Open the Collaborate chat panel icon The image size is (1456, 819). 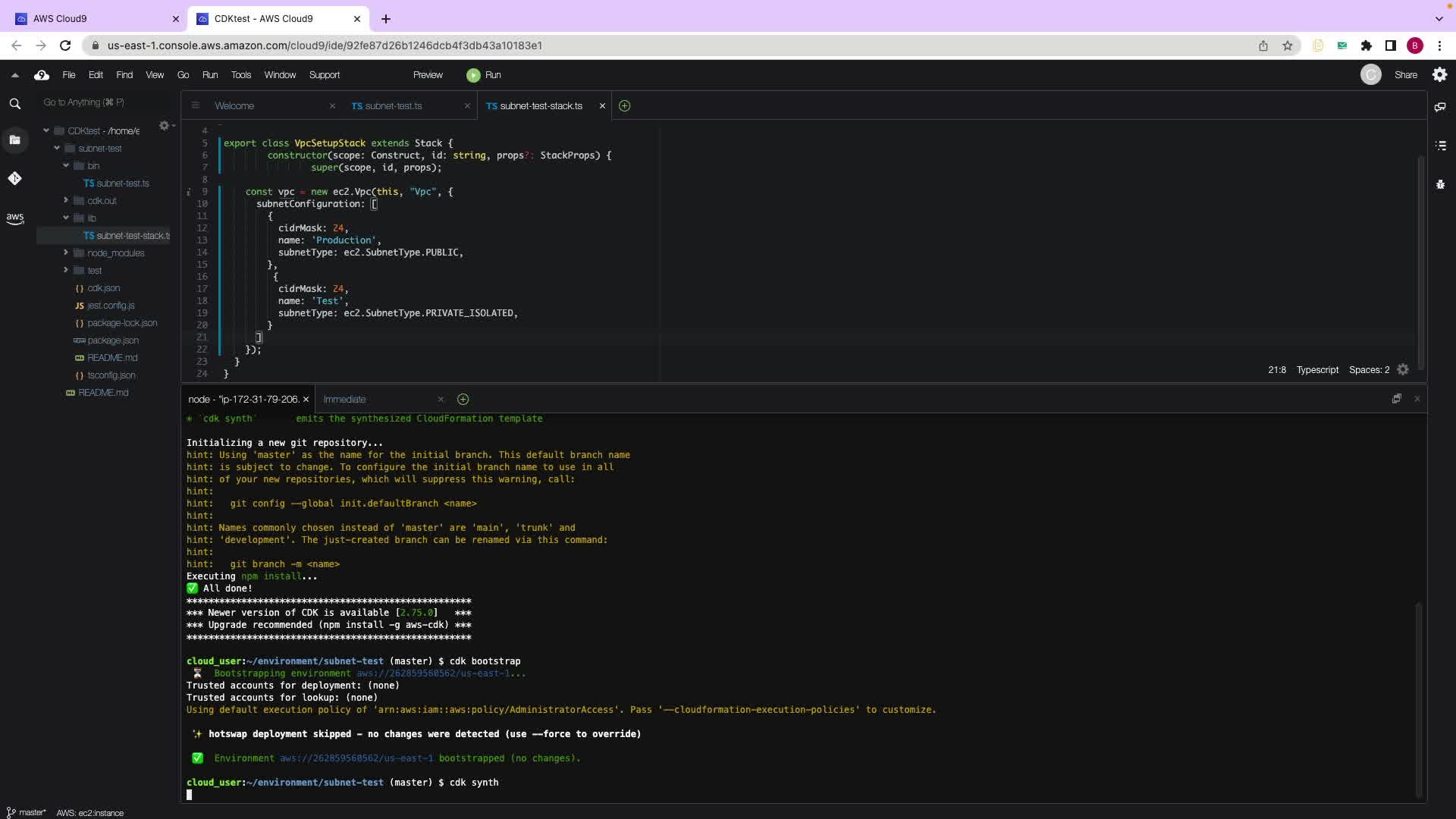tap(1440, 107)
